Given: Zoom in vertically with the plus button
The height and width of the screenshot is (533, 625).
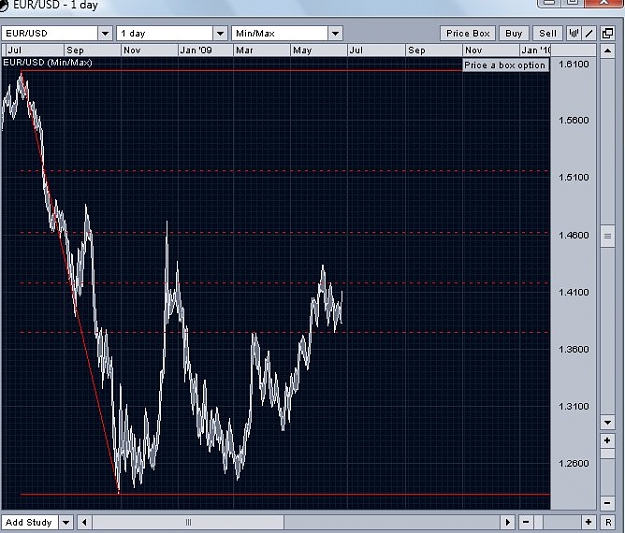Looking at the screenshot, I should tap(607, 441).
